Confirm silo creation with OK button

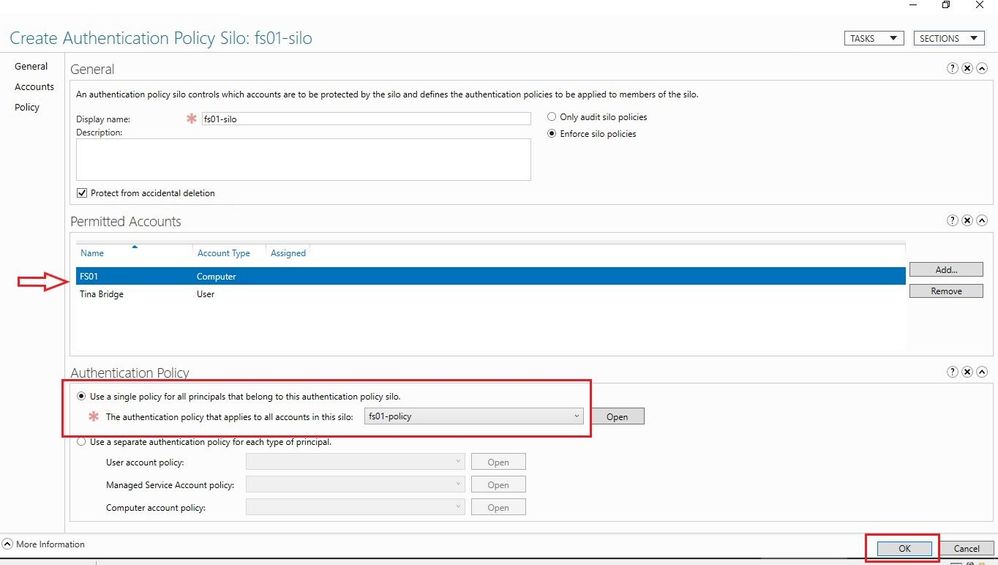pyautogui.click(x=904, y=548)
